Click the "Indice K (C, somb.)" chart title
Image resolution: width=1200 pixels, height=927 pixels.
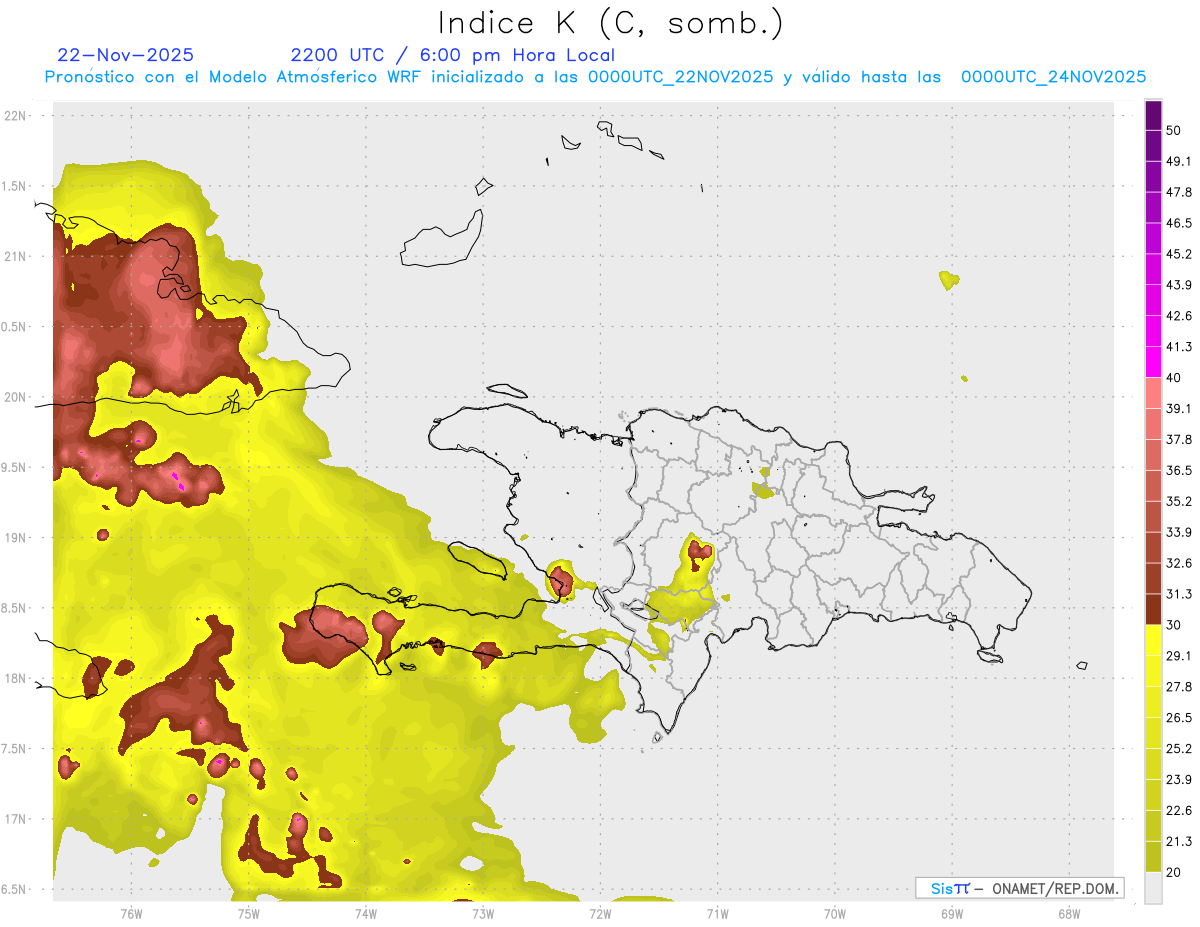pos(610,22)
